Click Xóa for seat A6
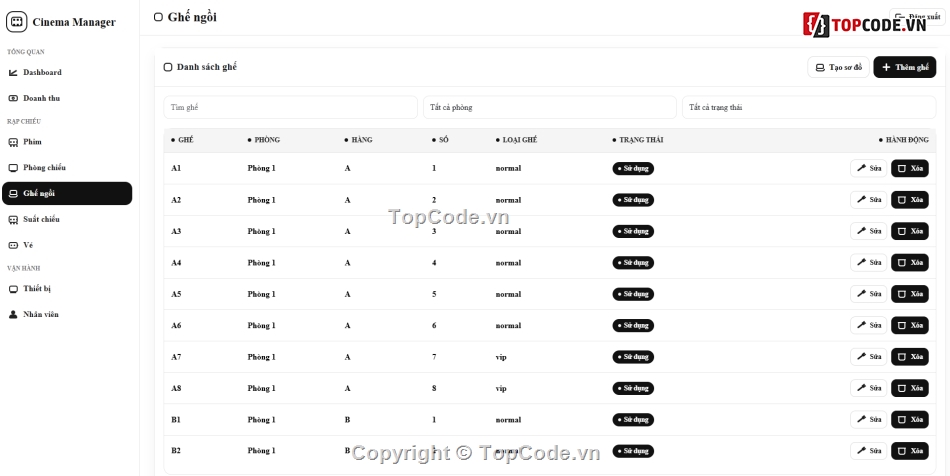The height and width of the screenshot is (476, 950). pyautogui.click(x=909, y=325)
